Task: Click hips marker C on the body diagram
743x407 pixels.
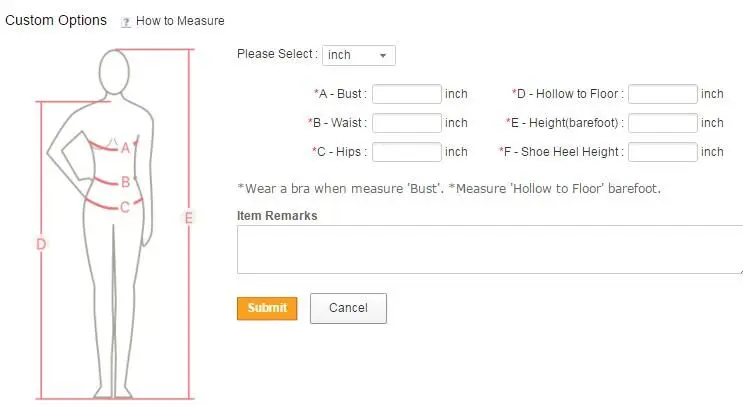Action: (x=125, y=207)
